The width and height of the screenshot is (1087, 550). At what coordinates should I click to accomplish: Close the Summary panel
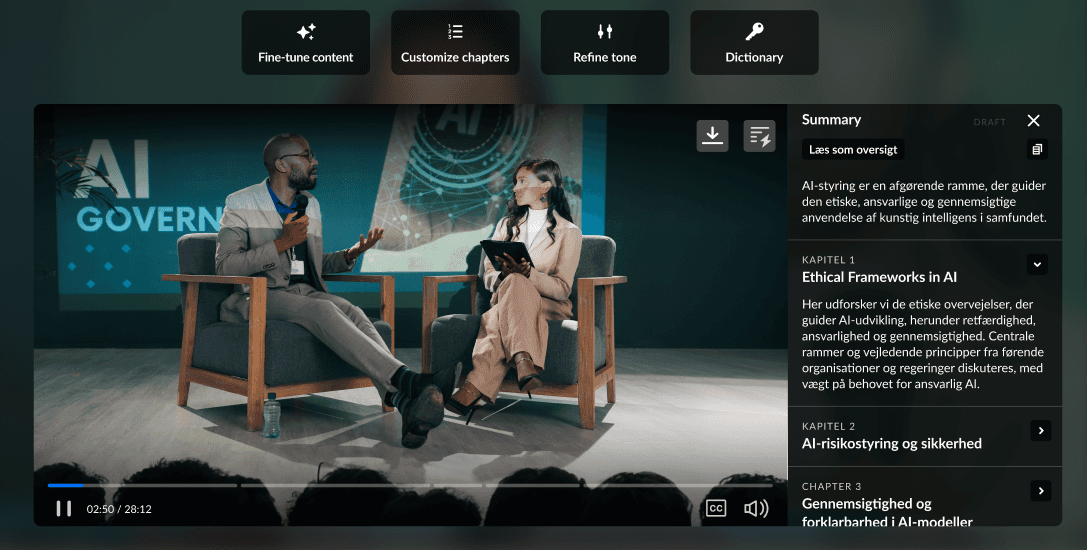(x=1033, y=121)
